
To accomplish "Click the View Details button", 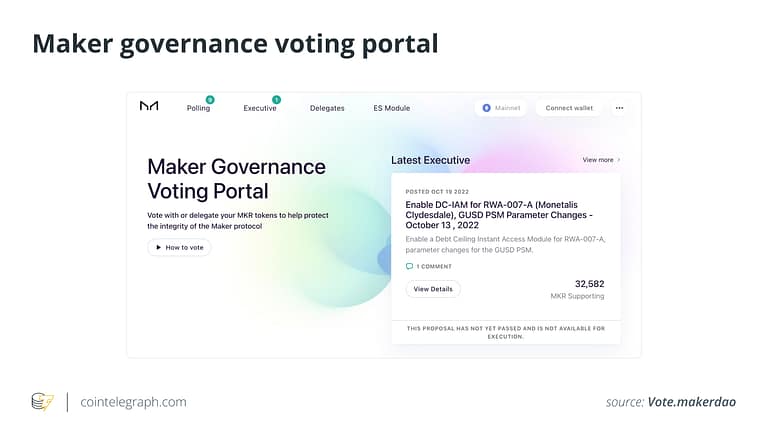I will [x=433, y=289].
